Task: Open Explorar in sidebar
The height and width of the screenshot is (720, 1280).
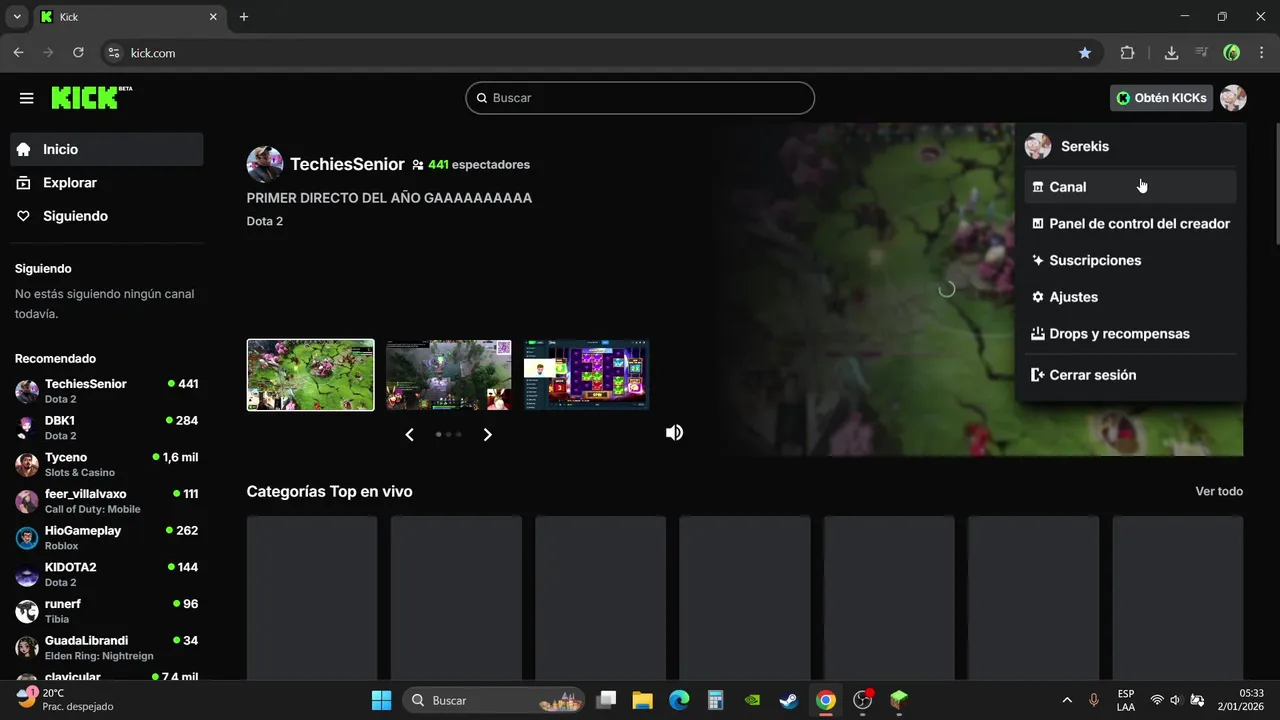Action: tap(107, 183)
